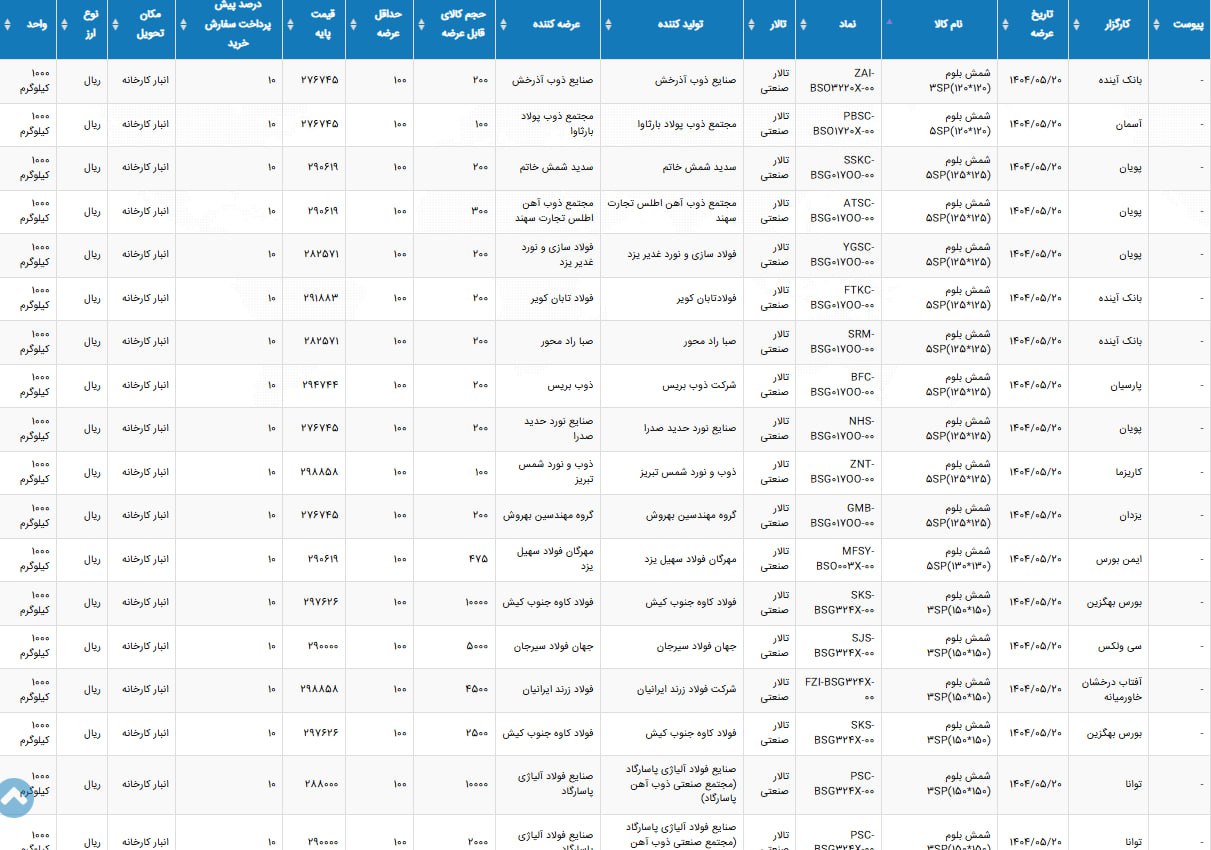Click offer volume ۴۵۰۰

(x=476, y=690)
